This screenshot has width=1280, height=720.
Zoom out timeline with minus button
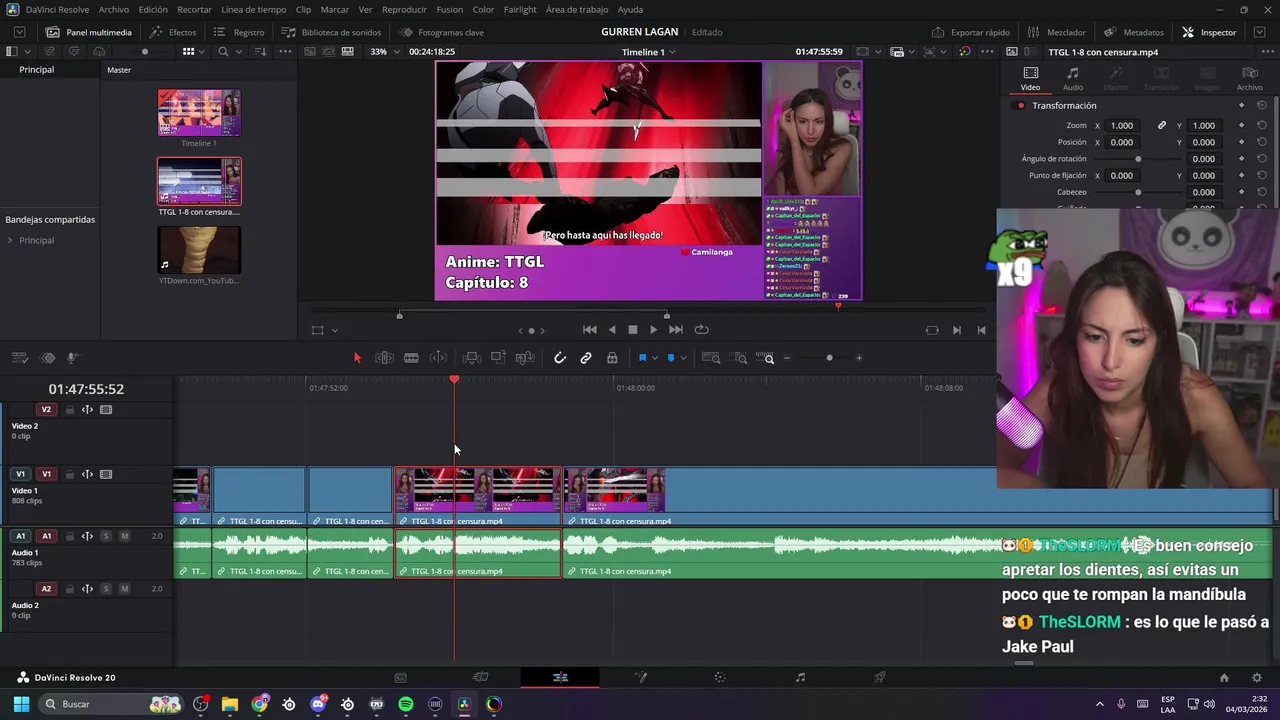[787, 358]
